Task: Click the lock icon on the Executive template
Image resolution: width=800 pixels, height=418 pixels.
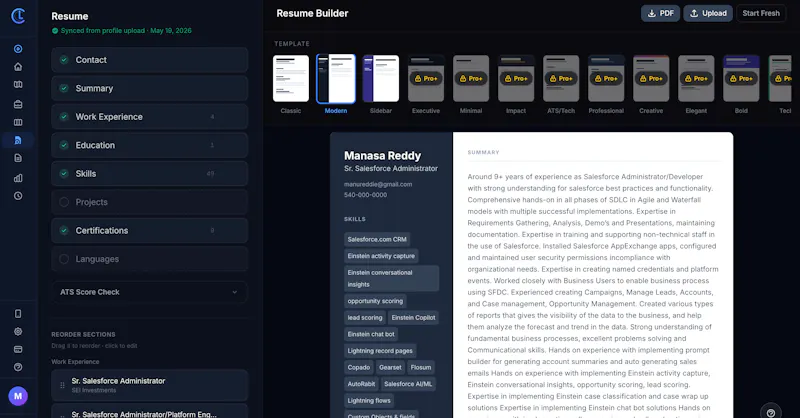Action: pyautogui.click(x=418, y=79)
